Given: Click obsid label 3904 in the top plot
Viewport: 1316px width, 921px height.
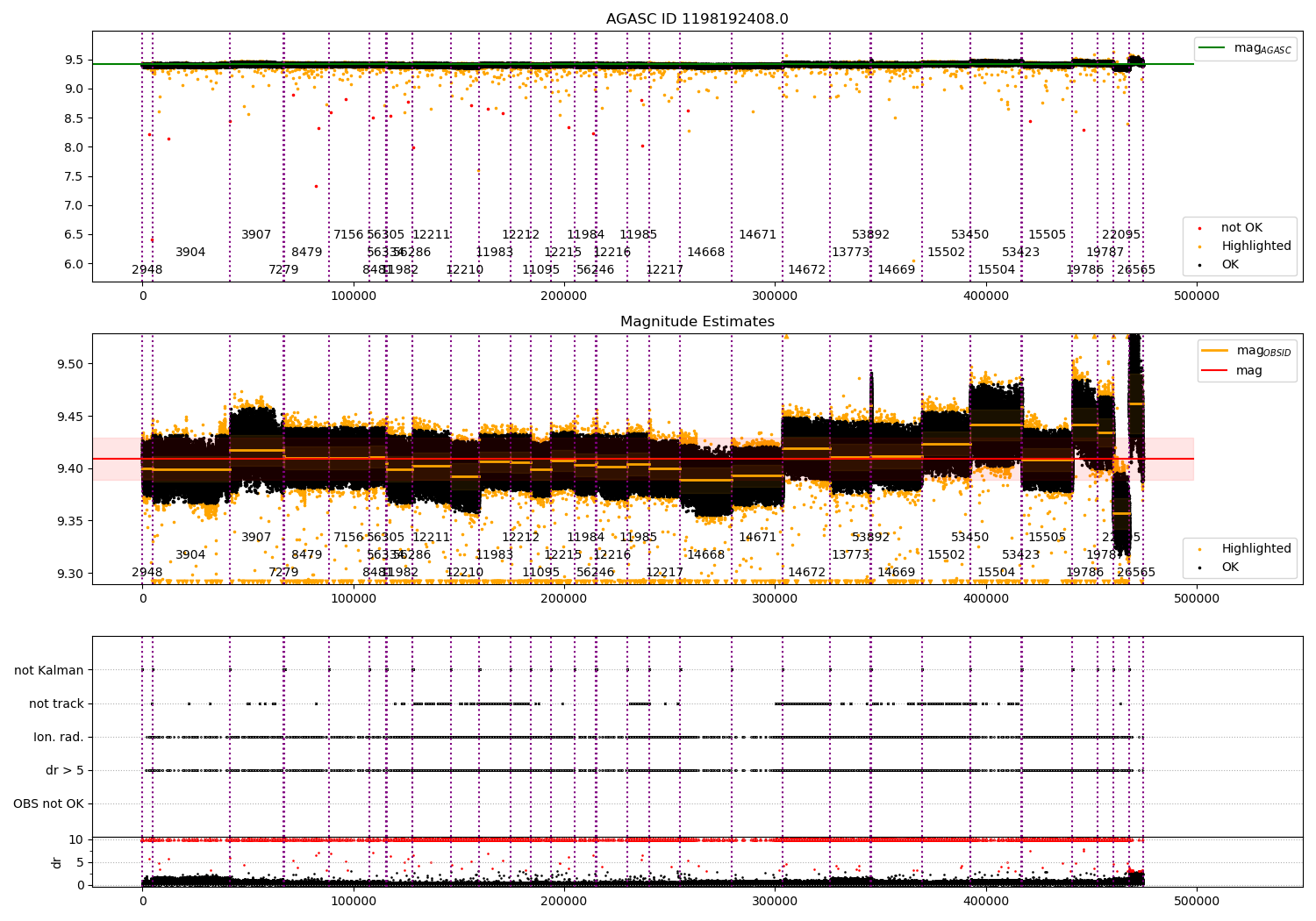Looking at the screenshot, I should [190, 252].
